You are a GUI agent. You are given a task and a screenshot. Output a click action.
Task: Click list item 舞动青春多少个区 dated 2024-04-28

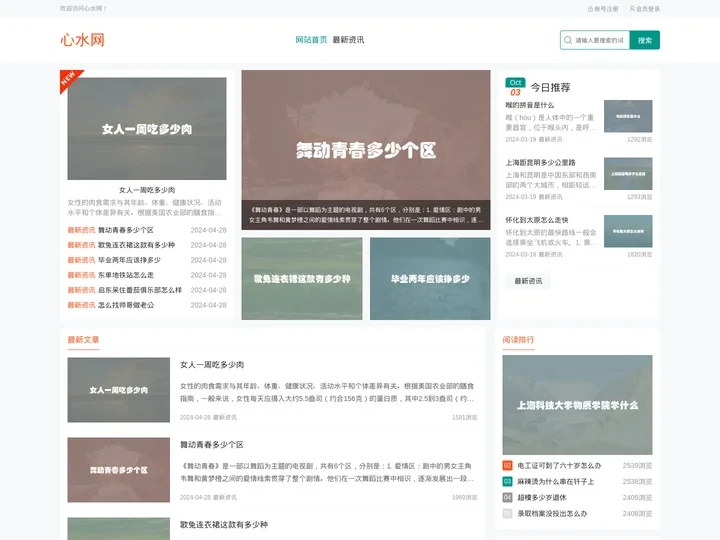point(126,230)
